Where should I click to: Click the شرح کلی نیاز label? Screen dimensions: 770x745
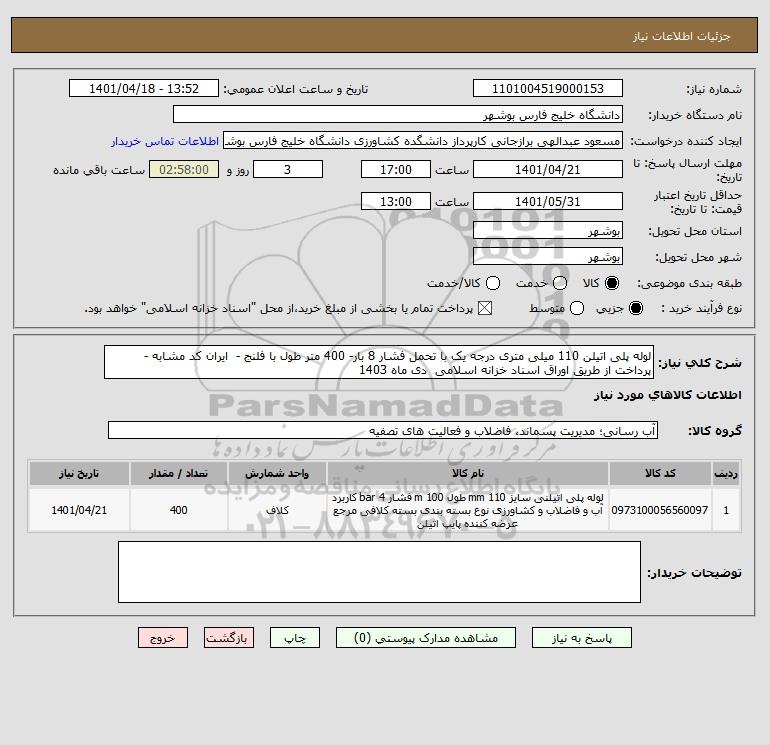700,363
